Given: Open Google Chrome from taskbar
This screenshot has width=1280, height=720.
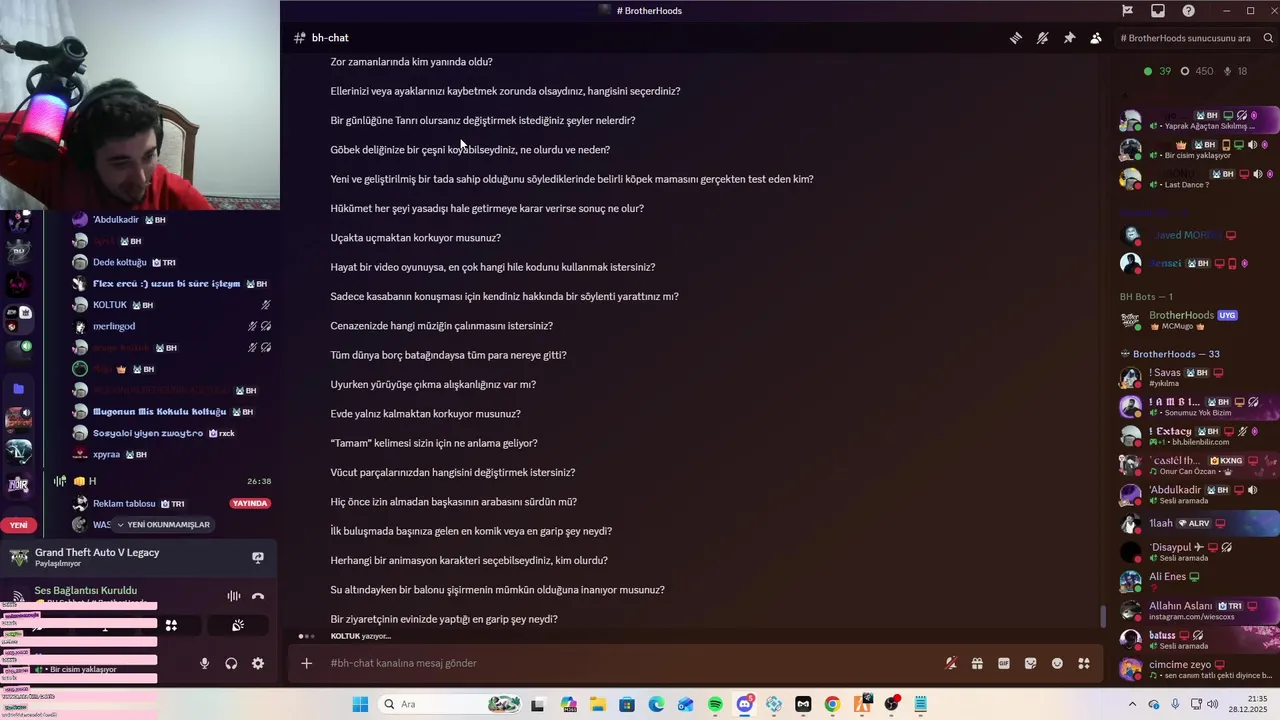Looking at the screenshot, I should click(x=832, y=705).
